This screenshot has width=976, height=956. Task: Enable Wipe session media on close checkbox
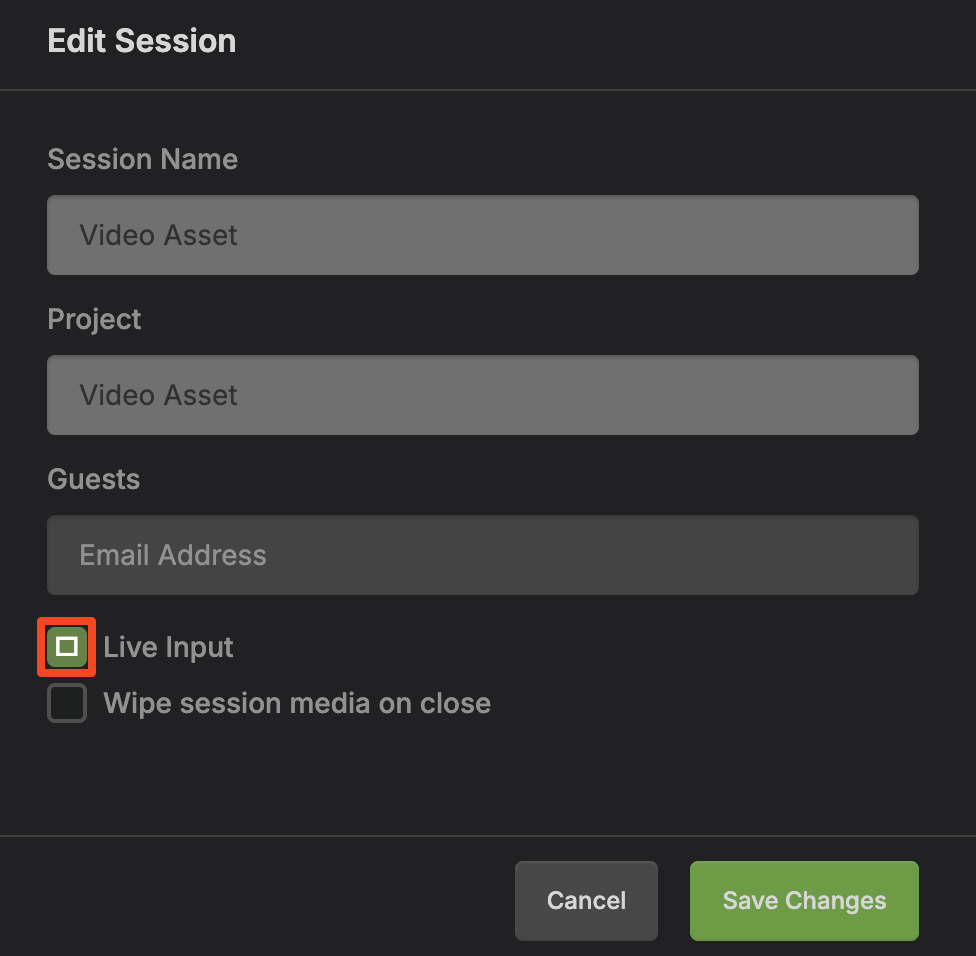67,703
